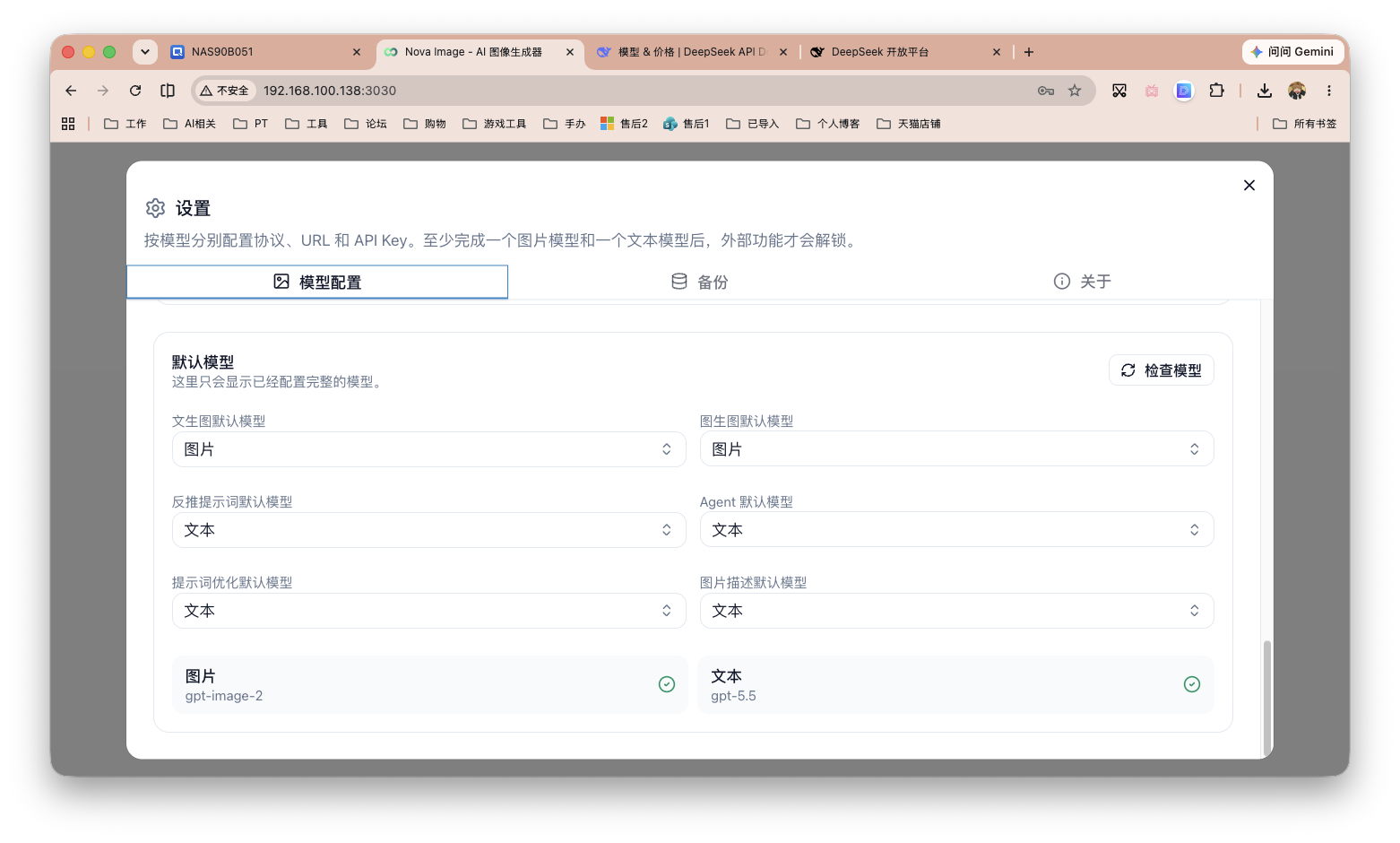This screenshot has width=1400, height=843.
Task: Open the browser downloads icon
Action: point(1265,91)
